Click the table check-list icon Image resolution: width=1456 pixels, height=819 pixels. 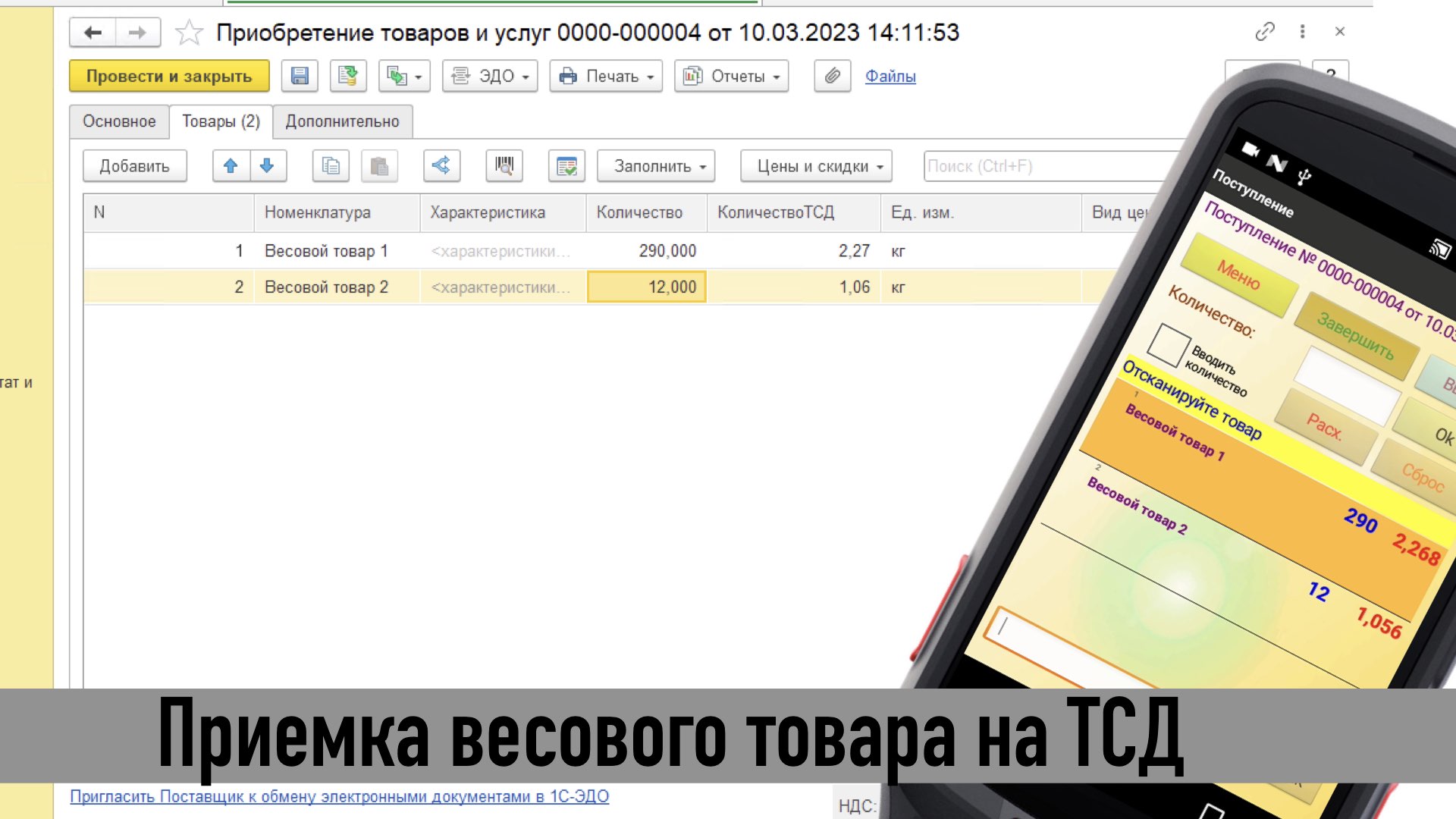(566, 166)
